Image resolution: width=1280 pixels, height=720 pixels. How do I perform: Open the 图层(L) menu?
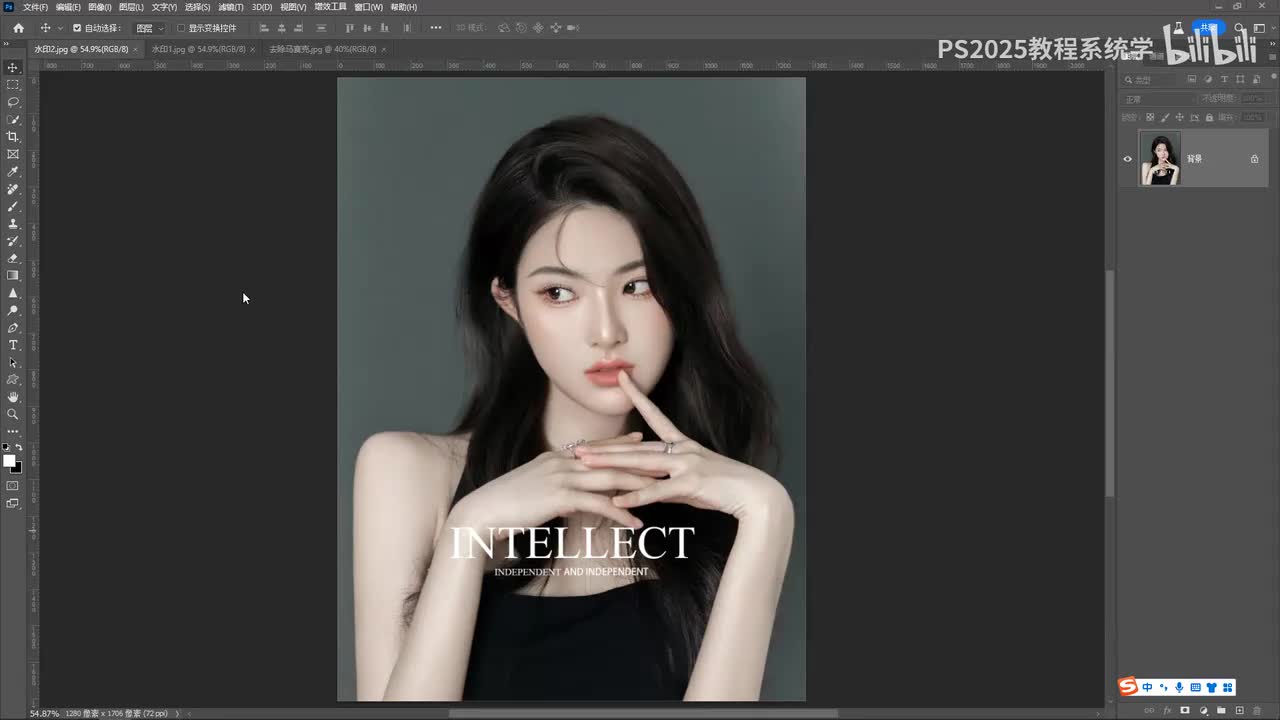pos(131,7)
